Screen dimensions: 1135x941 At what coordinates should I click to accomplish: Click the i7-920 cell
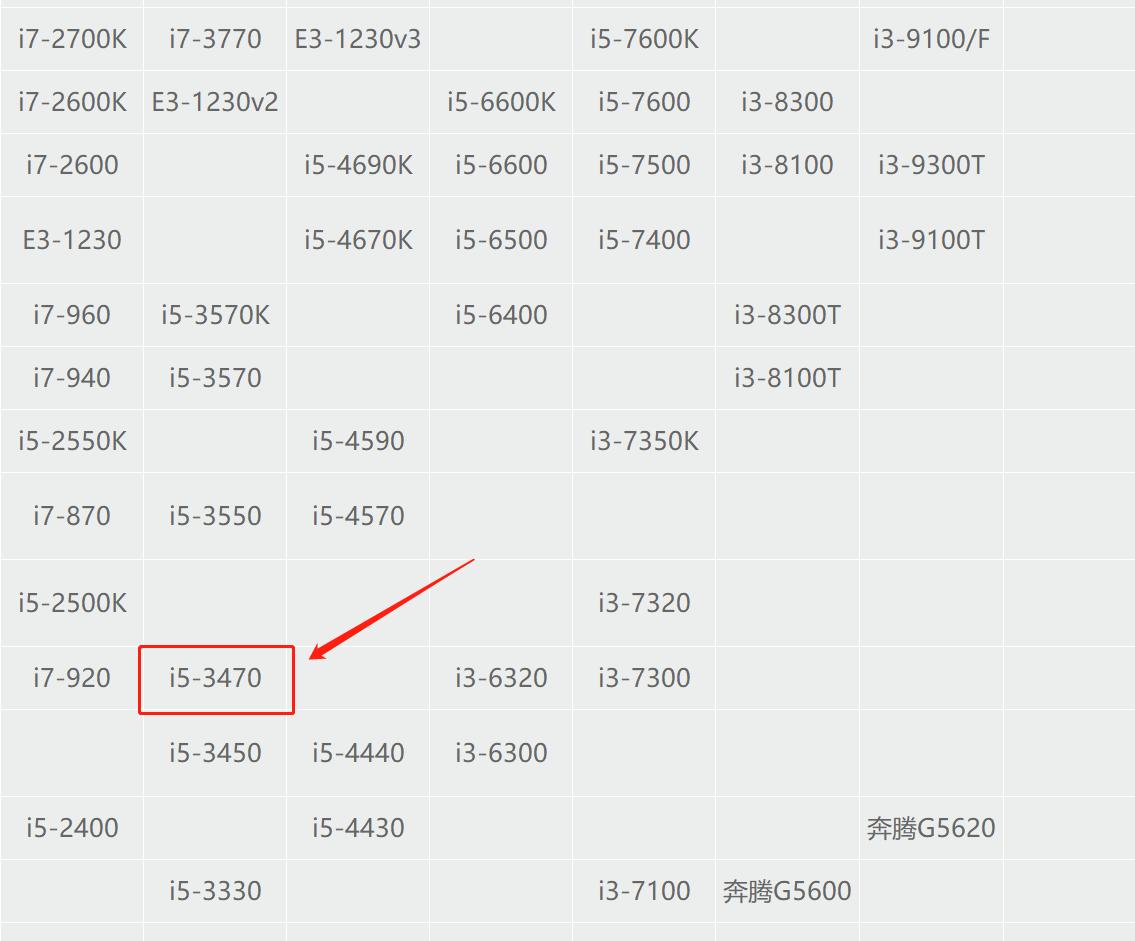72,679
